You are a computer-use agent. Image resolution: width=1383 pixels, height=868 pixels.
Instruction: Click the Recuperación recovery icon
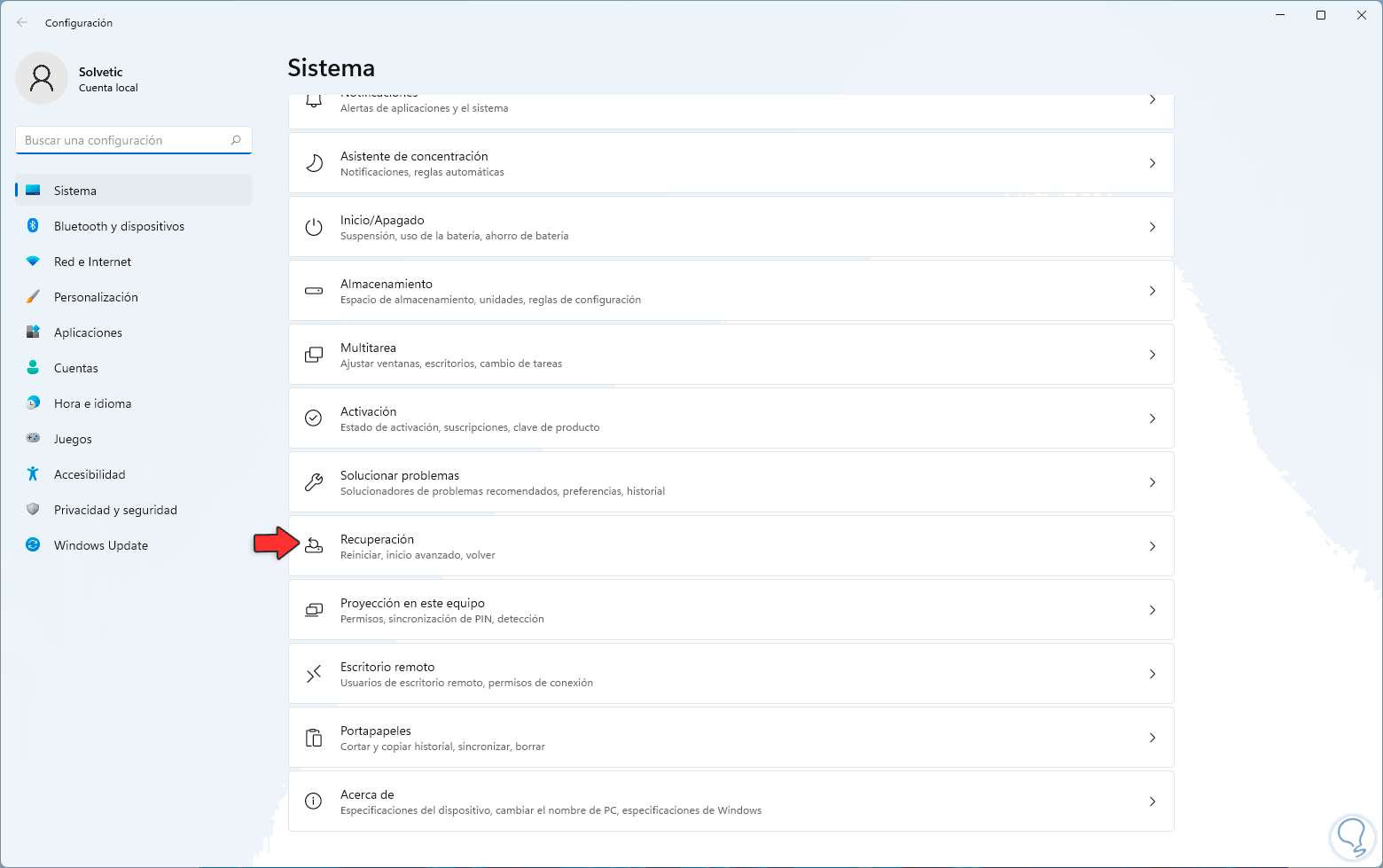click(314, 546)
